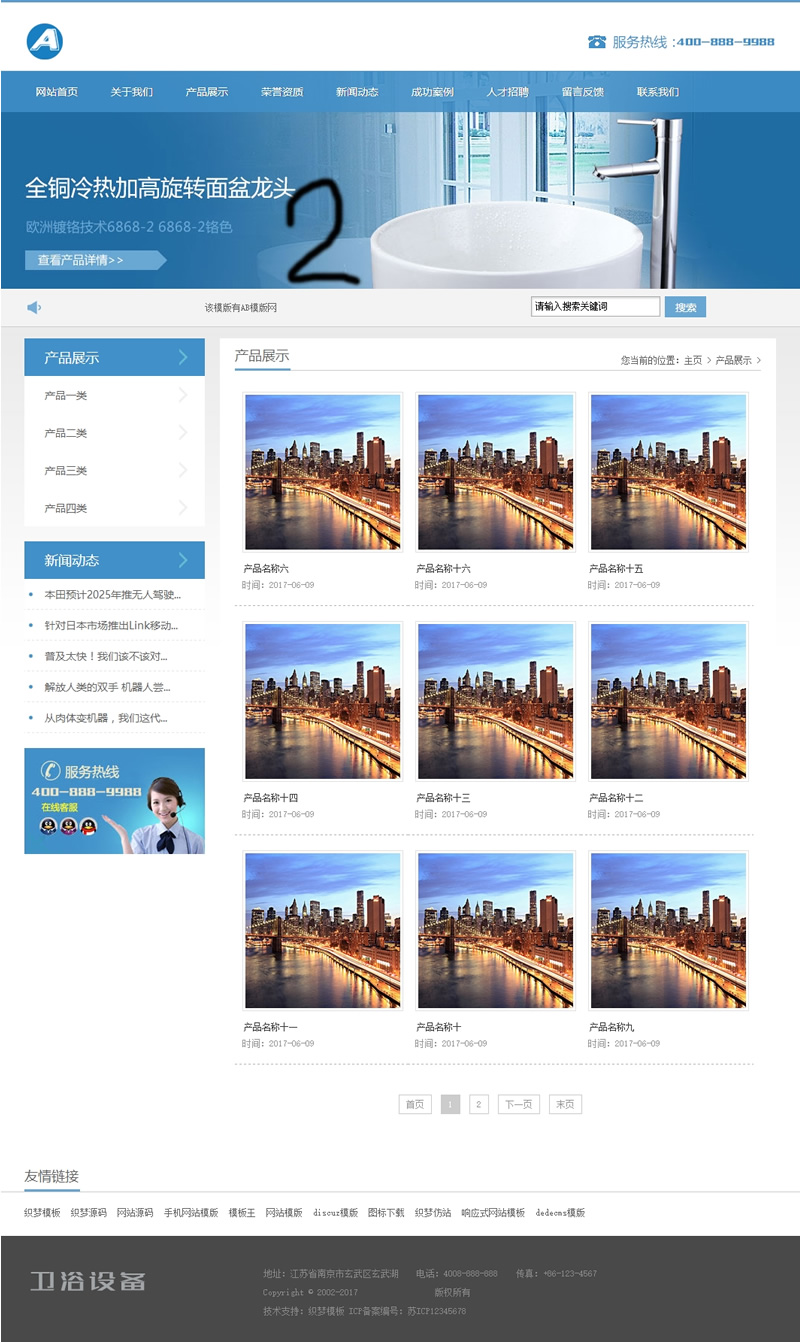
Task: Click the 查看产品详情 banner button
Action: tap(90, 260)
